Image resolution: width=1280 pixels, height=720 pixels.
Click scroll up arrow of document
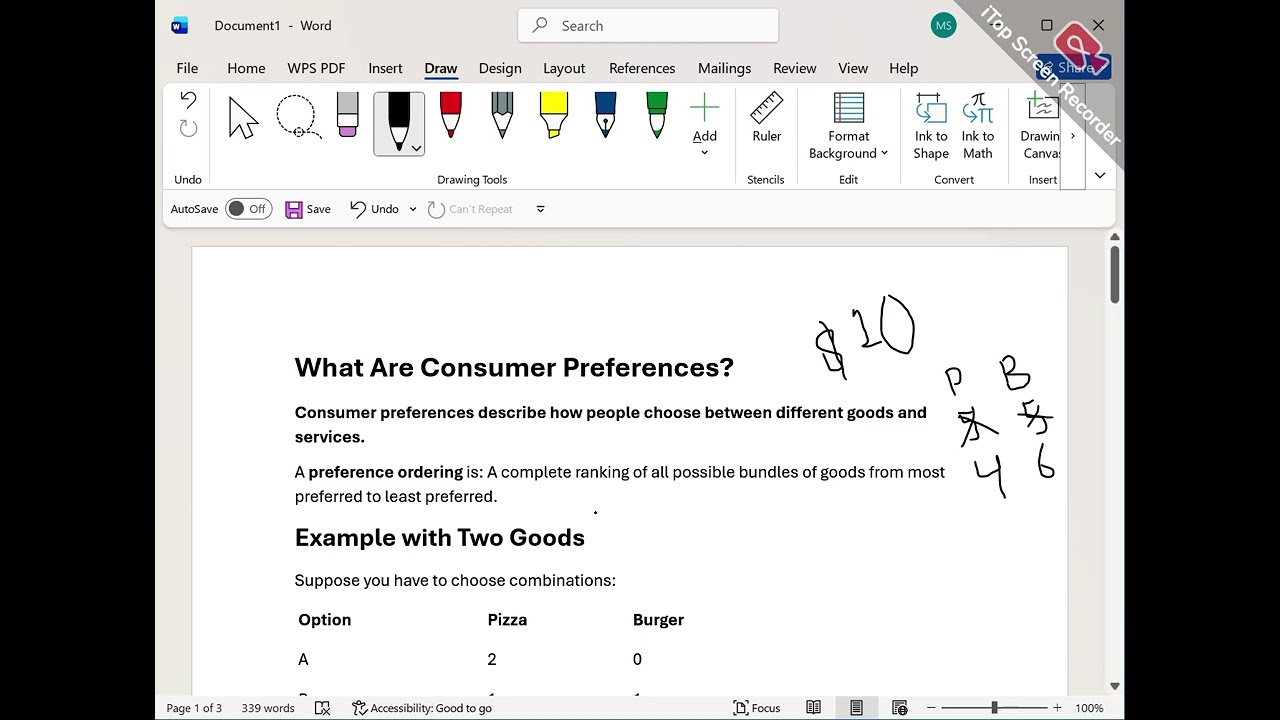[1115, 237]
